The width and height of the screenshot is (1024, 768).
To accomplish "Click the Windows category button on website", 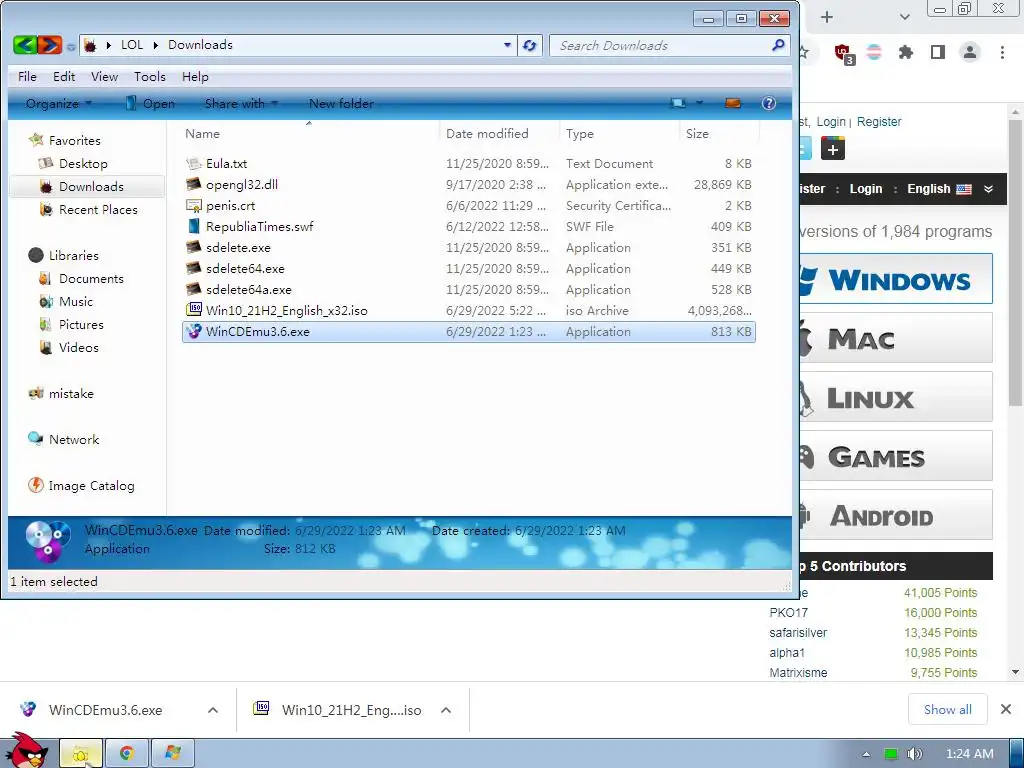I will point(895,279).
